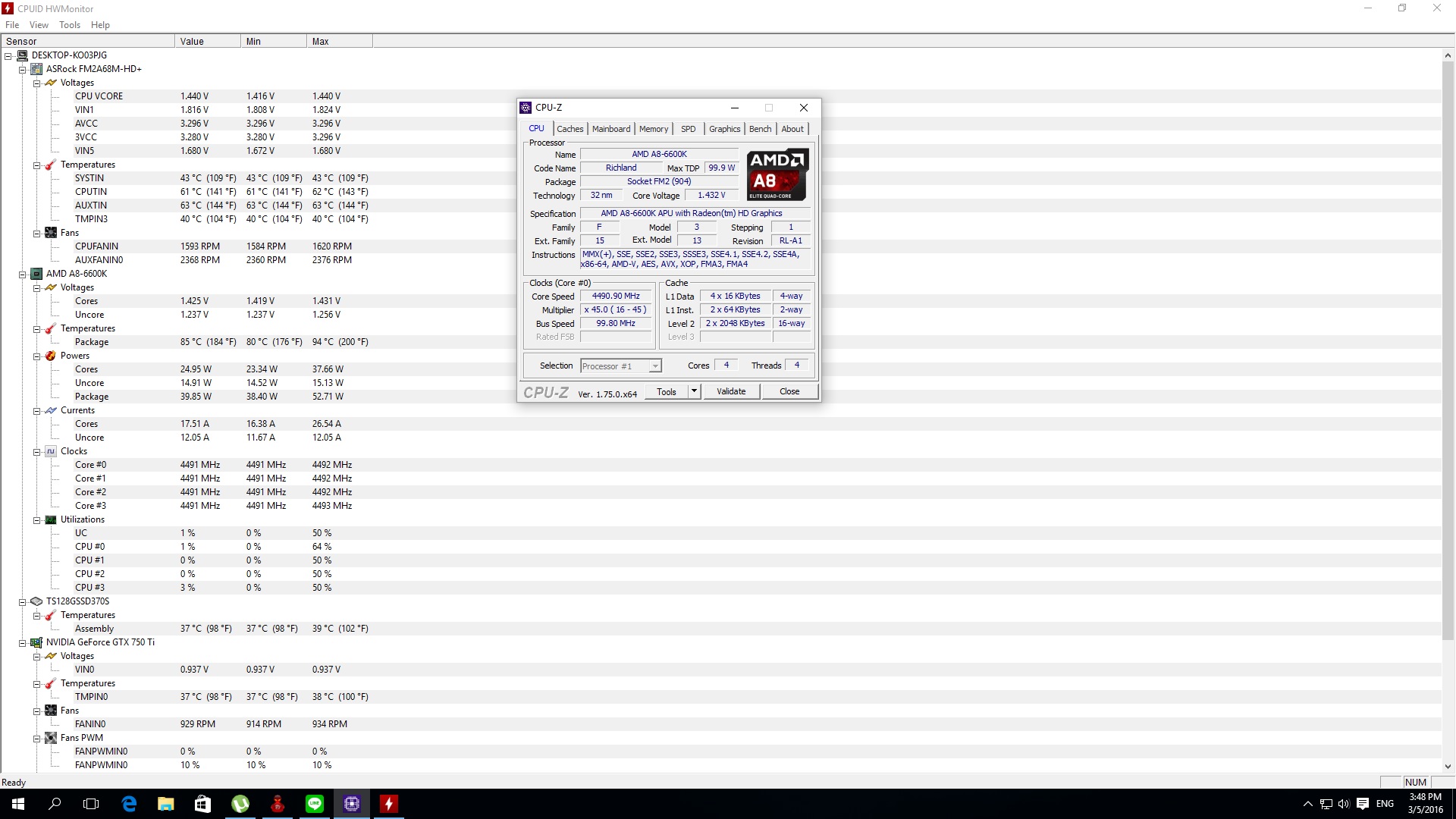
Task: Collapse the Clocks tree section
Action: pyautogui.click(x=36, y=452)
